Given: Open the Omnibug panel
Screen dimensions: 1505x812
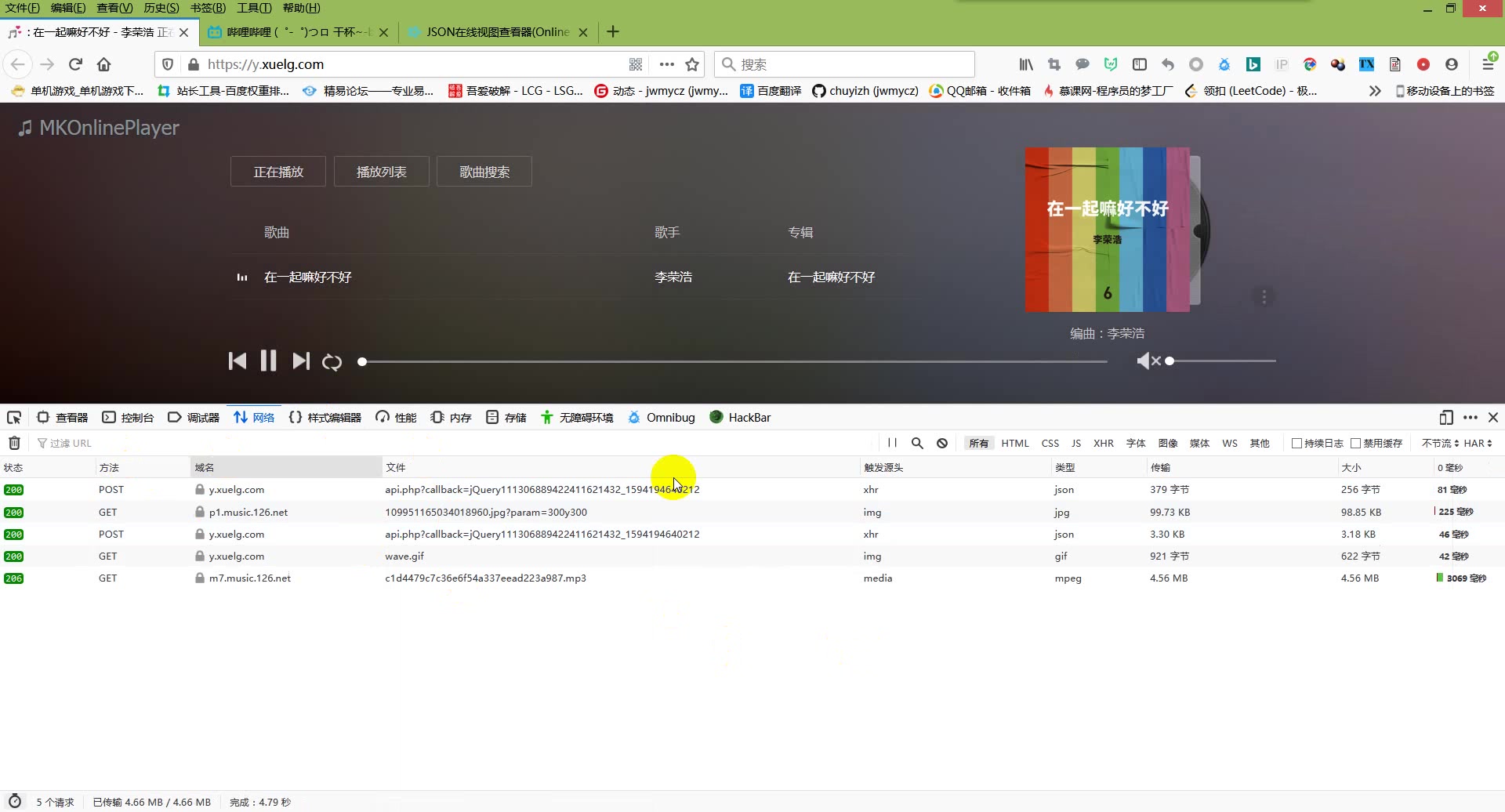Looking at the screenshot, I should coord(662,417).
